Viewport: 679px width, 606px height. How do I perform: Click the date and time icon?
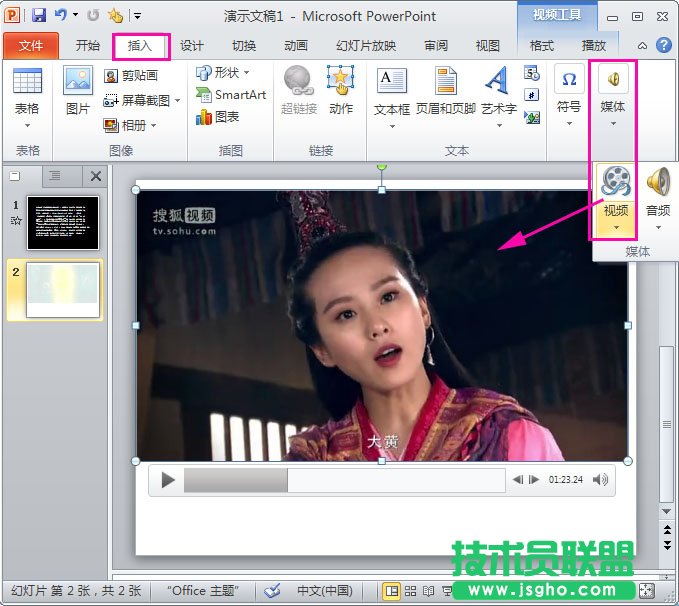pos(531,73)
